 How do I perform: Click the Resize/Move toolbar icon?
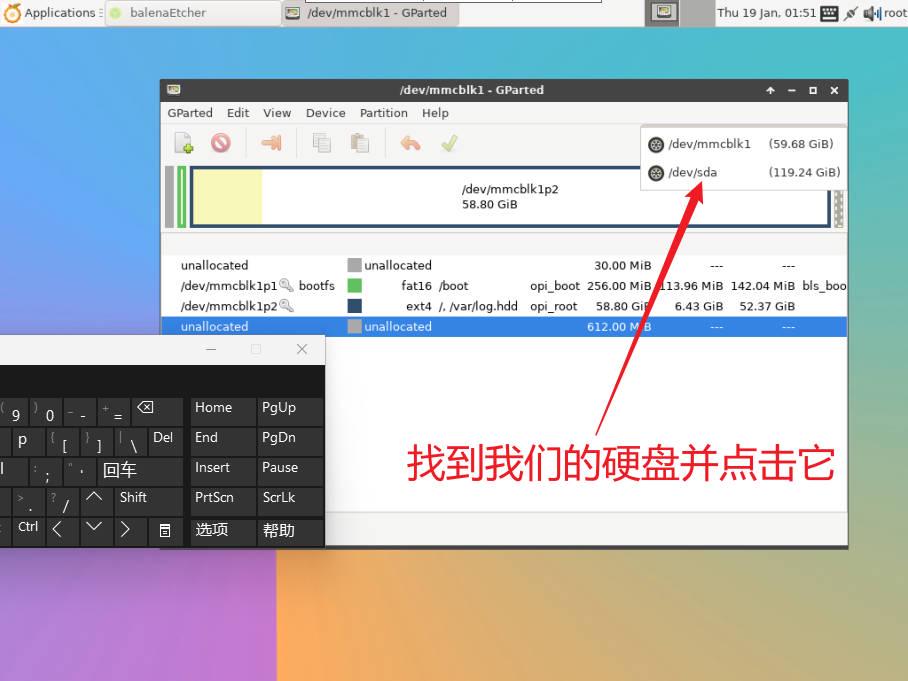(x=271, y=142)
